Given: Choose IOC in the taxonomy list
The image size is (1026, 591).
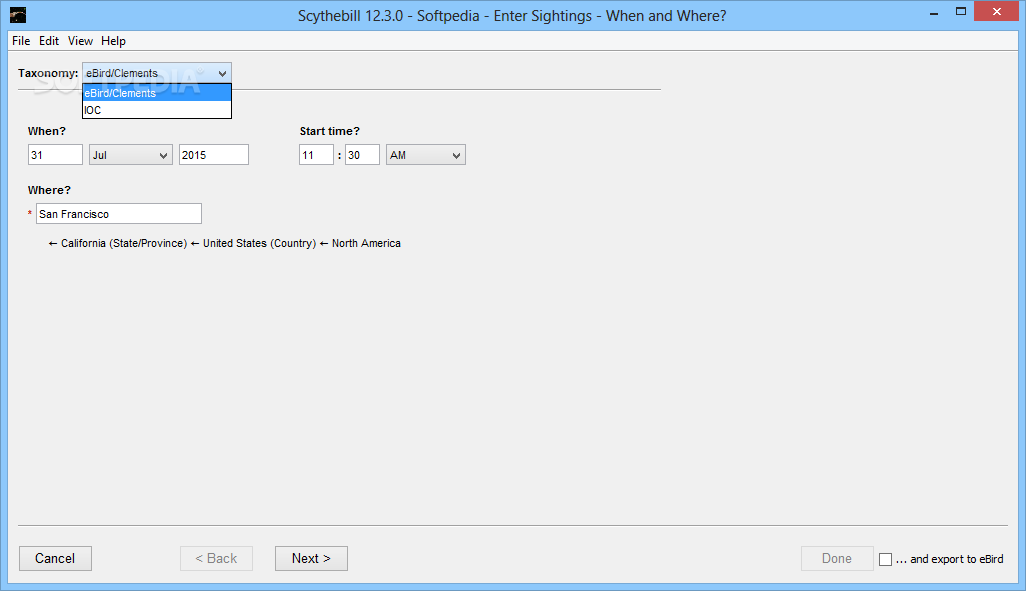Looking at the screenshot, I should [x=157, y=110].
